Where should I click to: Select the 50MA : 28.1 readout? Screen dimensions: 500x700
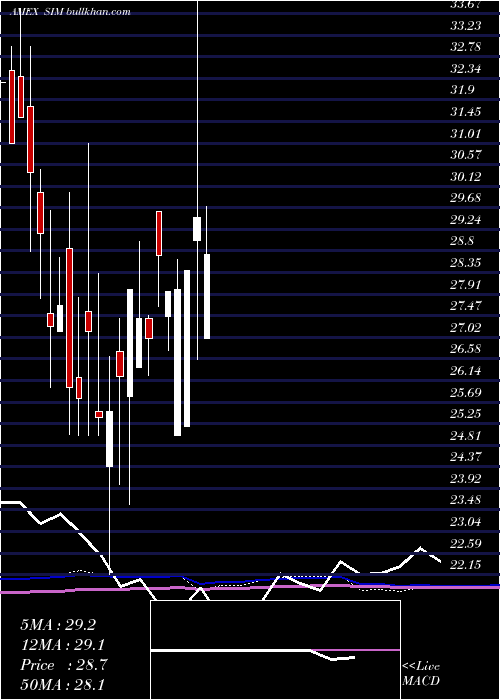click(63, 684)
